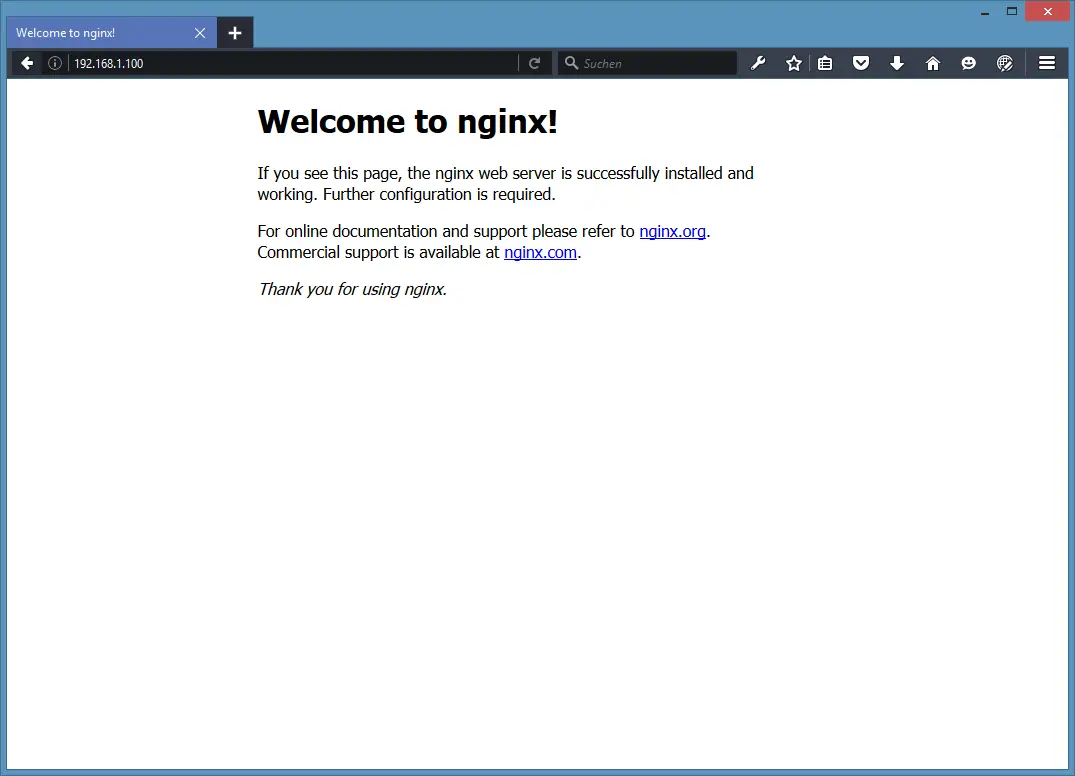Click the globe with pencil icon
The width and height of the screenshot is (1075, 776).
click(x=1005, y=63)
